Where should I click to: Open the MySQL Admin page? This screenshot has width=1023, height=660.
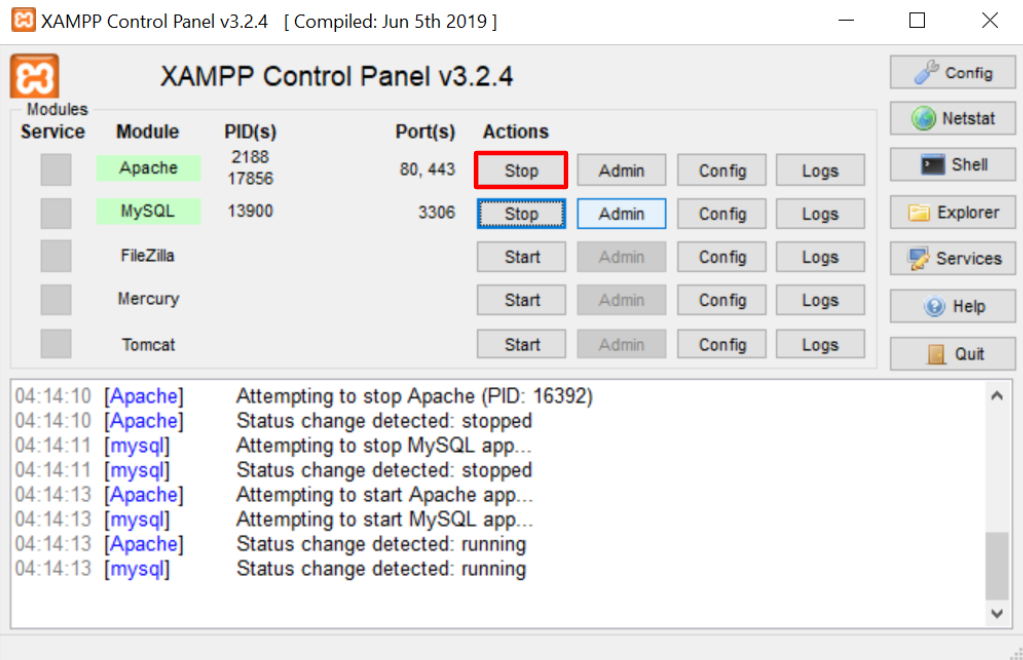click(620, 213)
